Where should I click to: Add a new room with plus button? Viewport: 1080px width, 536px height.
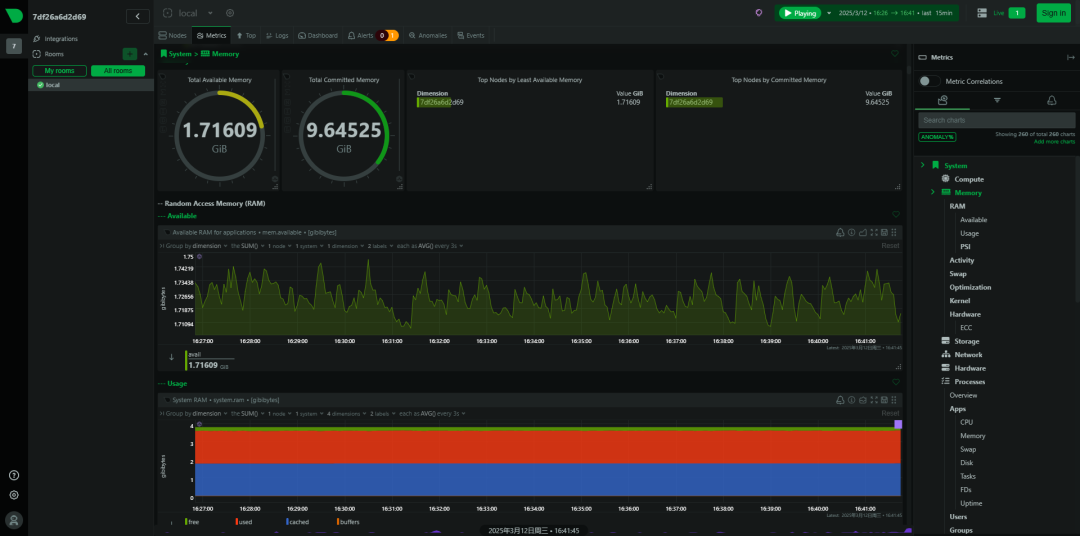[x=129, y=54]
